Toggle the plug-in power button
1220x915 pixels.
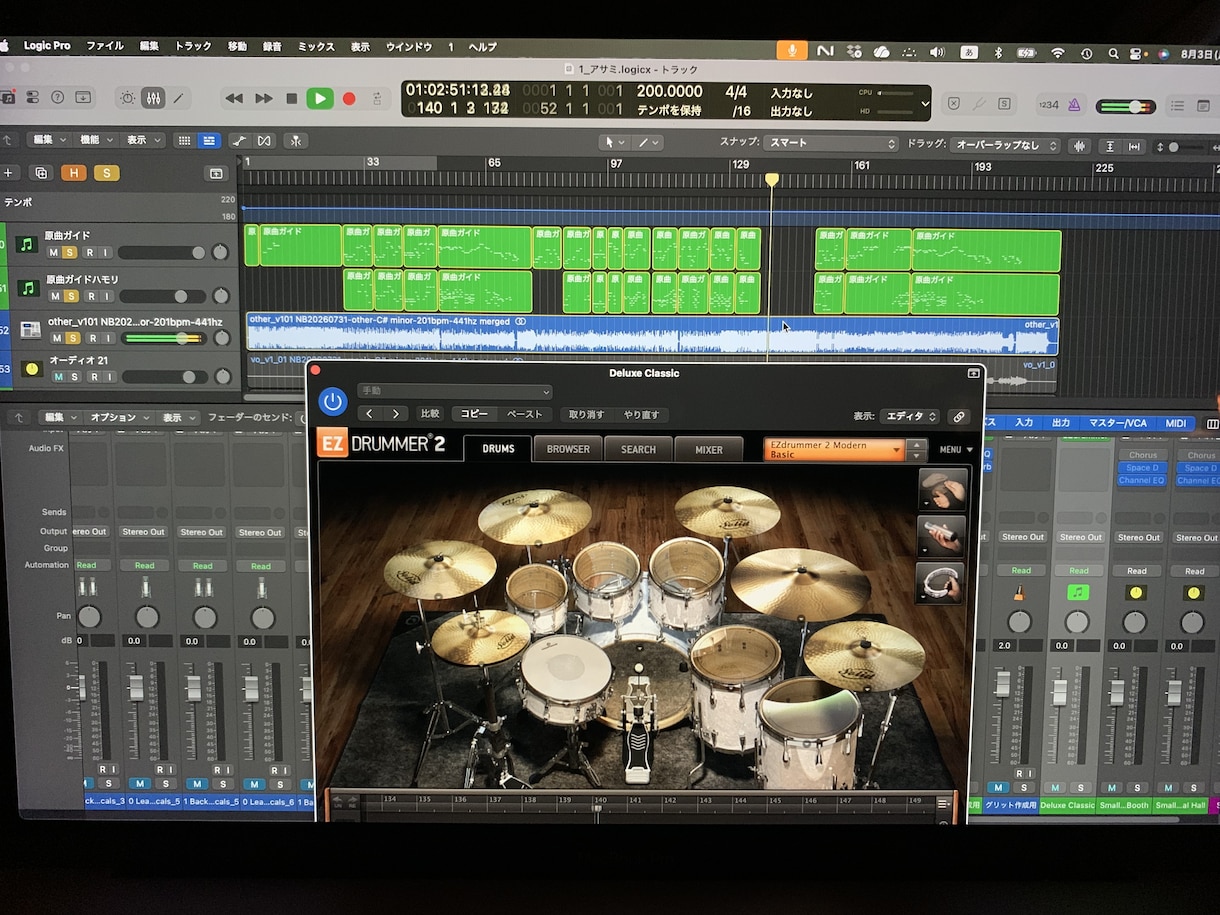click(x=333, y=402)
